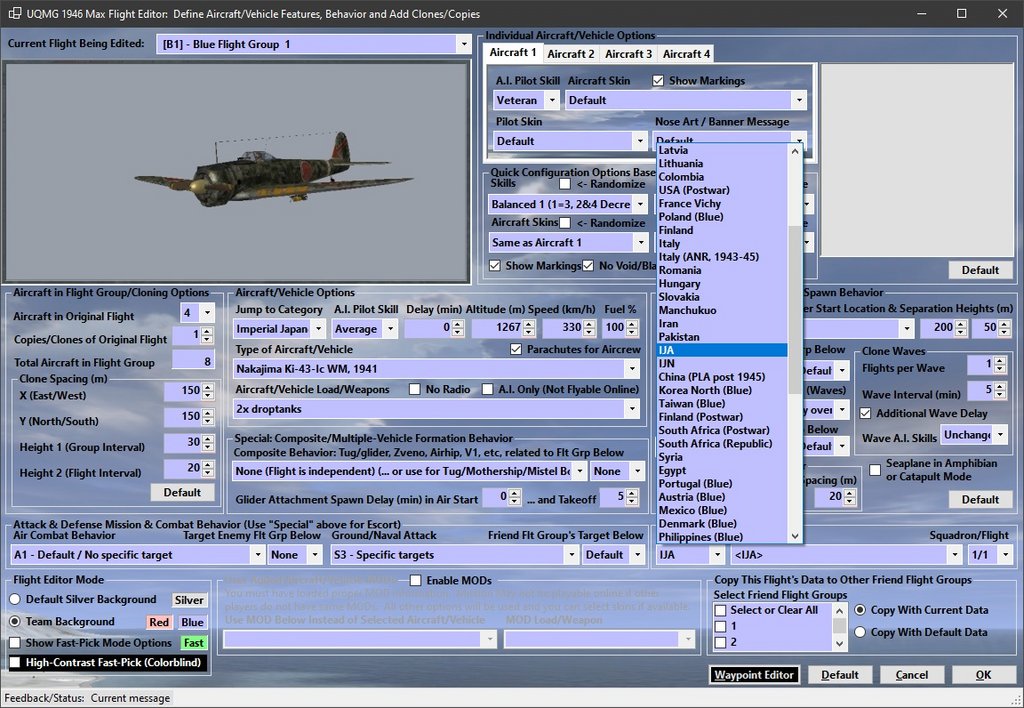
Task: Pick Romania in the dropdown list
Action: (x=679, y=270)
